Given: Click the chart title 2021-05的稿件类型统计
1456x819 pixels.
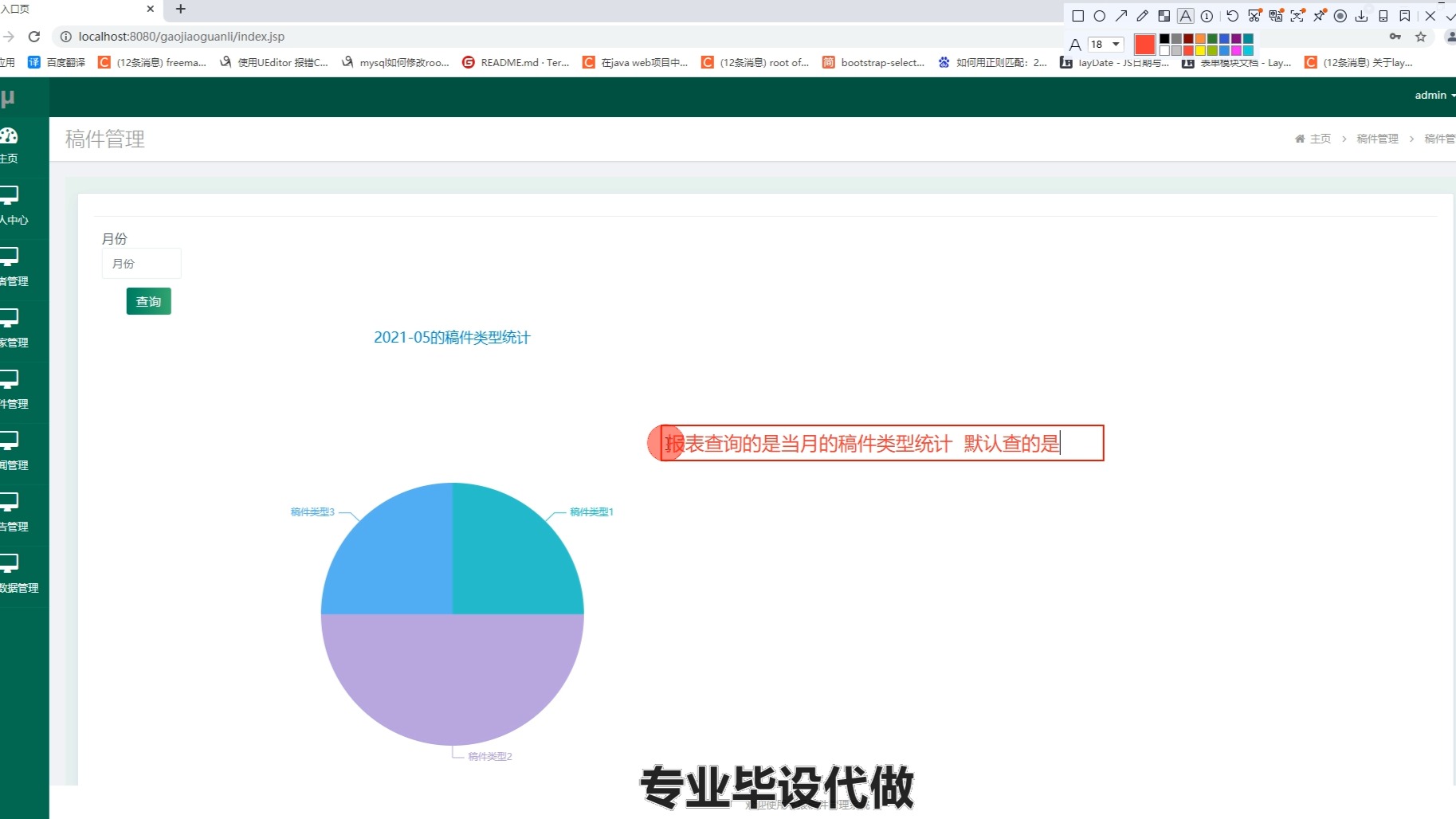Looking at the screenshot, I should click(x=452, y=338).
